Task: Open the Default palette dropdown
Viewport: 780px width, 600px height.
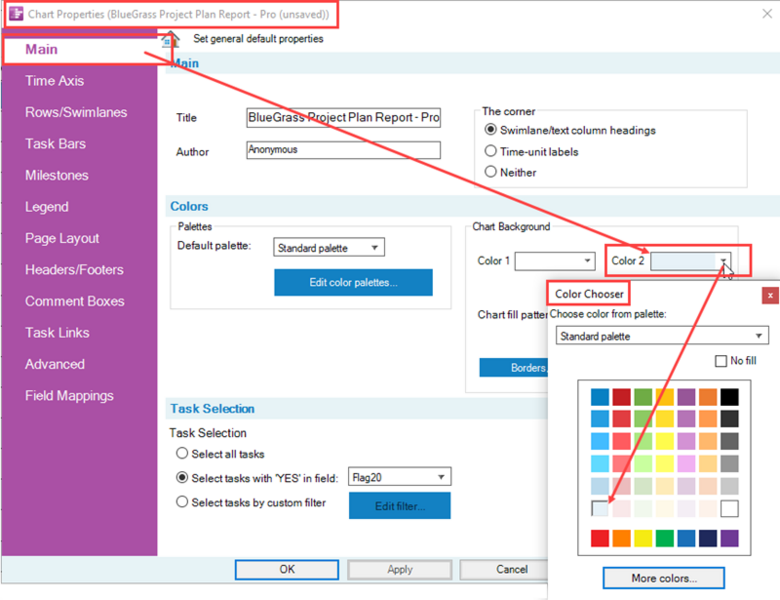Action: 329,247
